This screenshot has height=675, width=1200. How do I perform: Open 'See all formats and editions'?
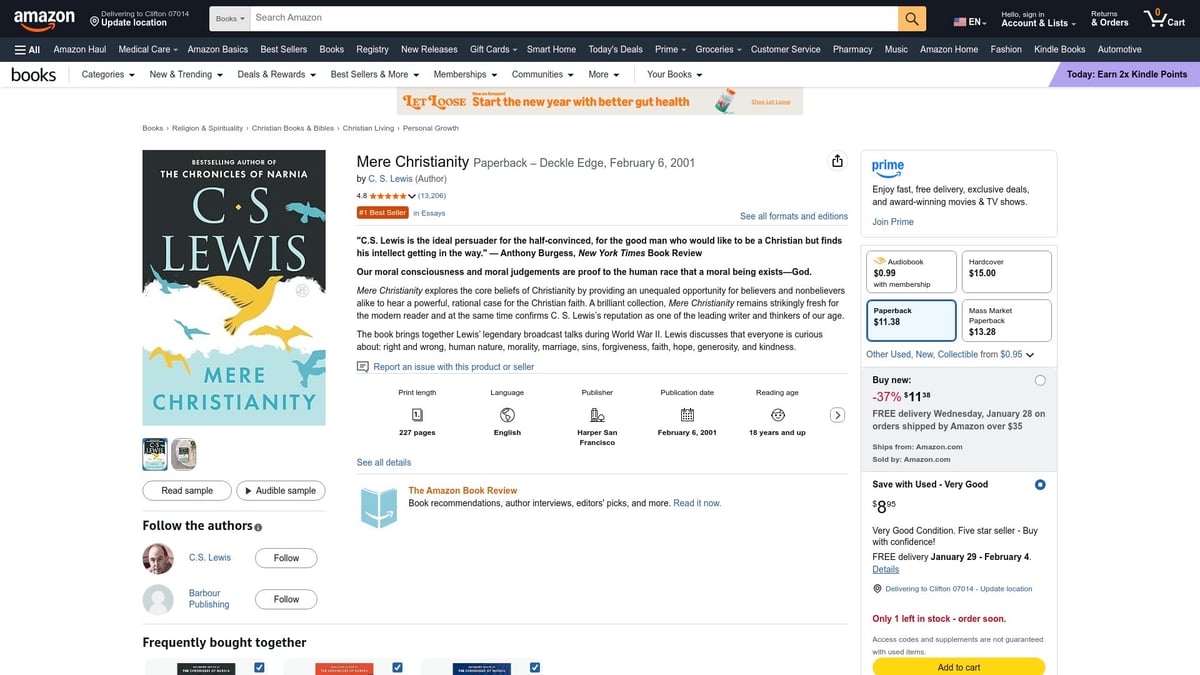pyautogui.click(x=794, y=216)
